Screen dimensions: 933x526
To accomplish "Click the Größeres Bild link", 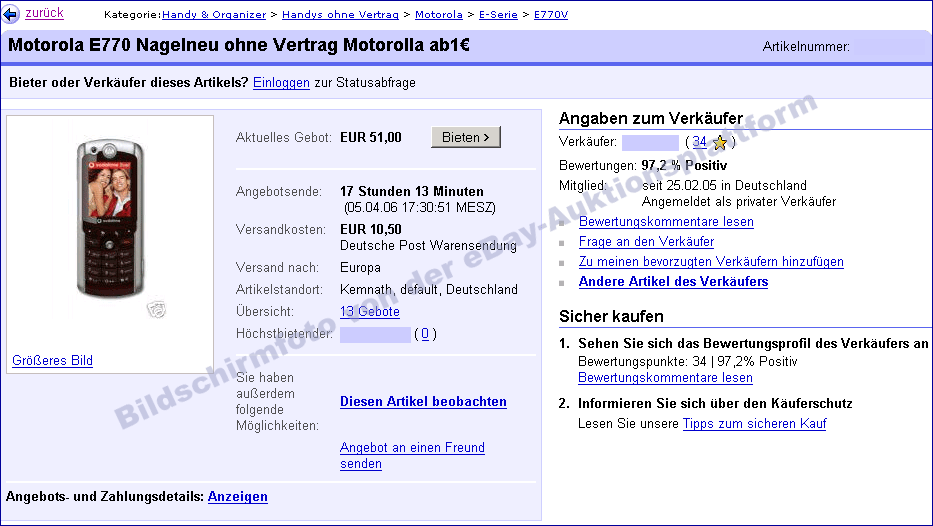I will (52, 361).
